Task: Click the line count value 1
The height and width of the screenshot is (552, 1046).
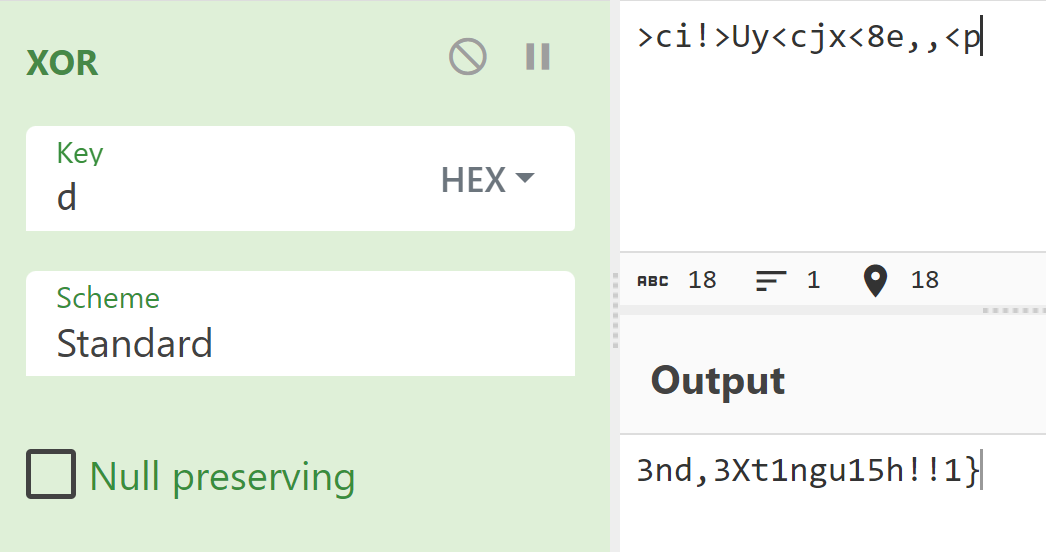Action: tap(813, 280)
